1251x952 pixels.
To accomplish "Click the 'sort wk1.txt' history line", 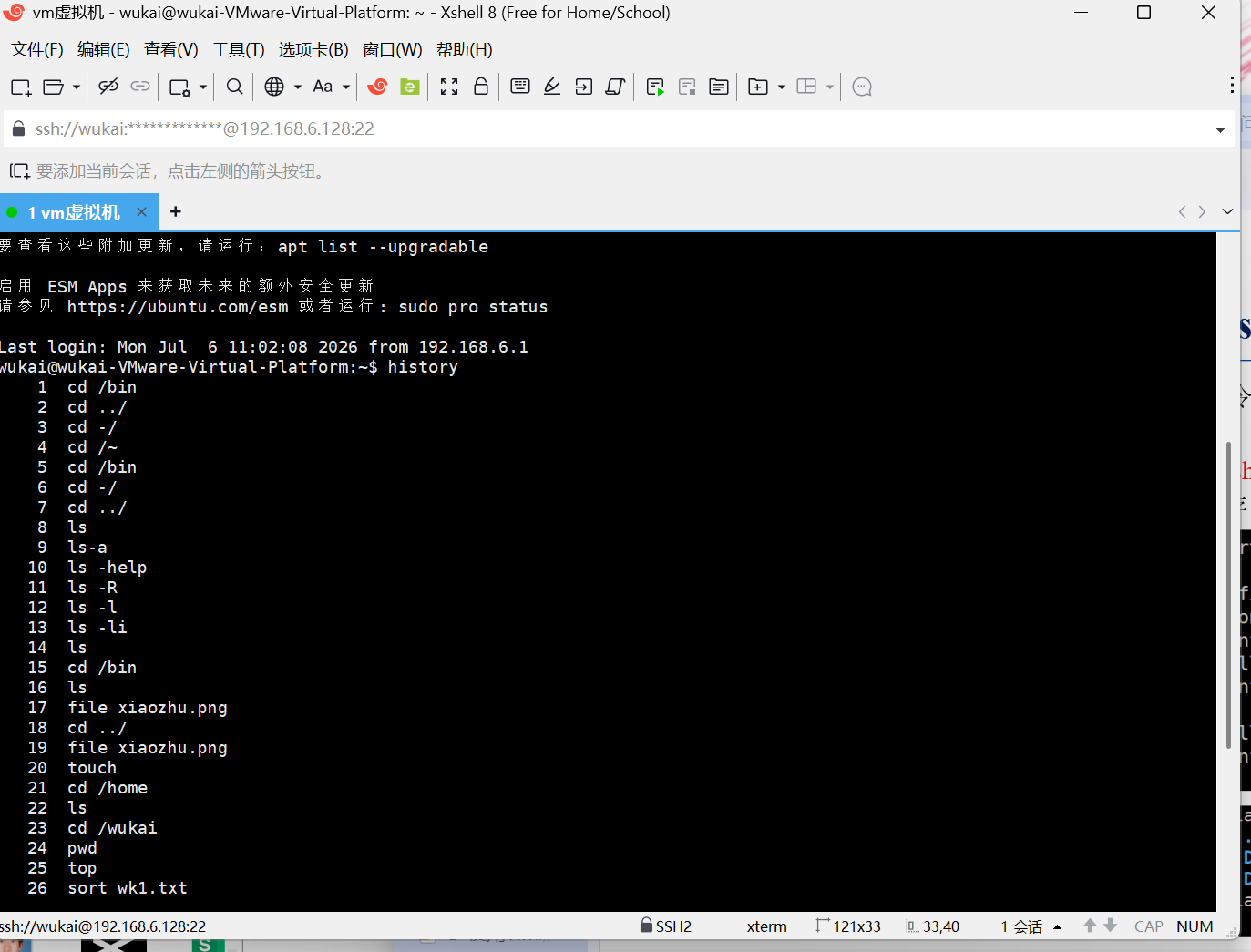I will (128, 888).
